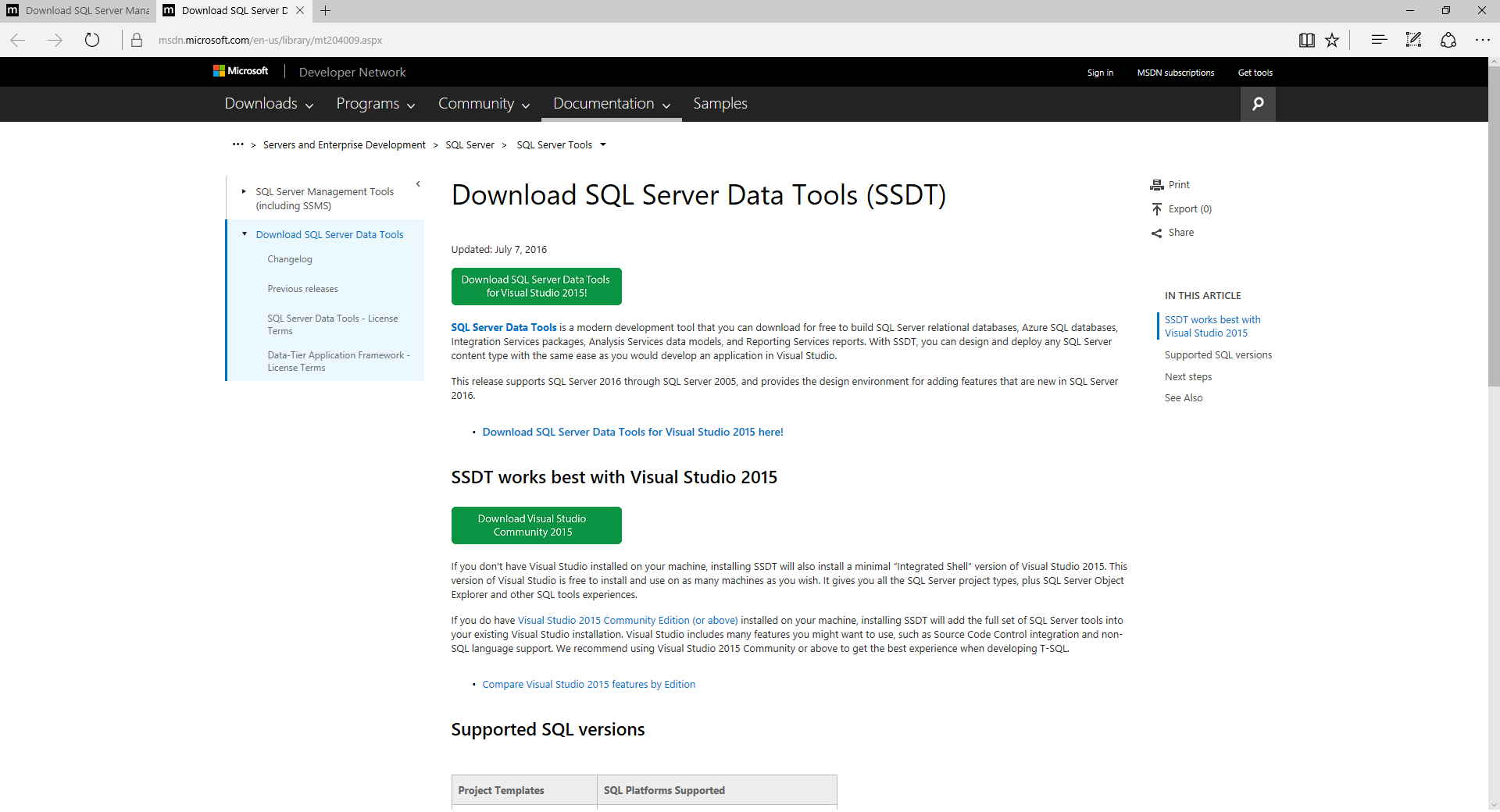Image resolution: width=1500 pixels, height=812 pixels.
Task: Click the address bar URL
Action: point(270,40)
